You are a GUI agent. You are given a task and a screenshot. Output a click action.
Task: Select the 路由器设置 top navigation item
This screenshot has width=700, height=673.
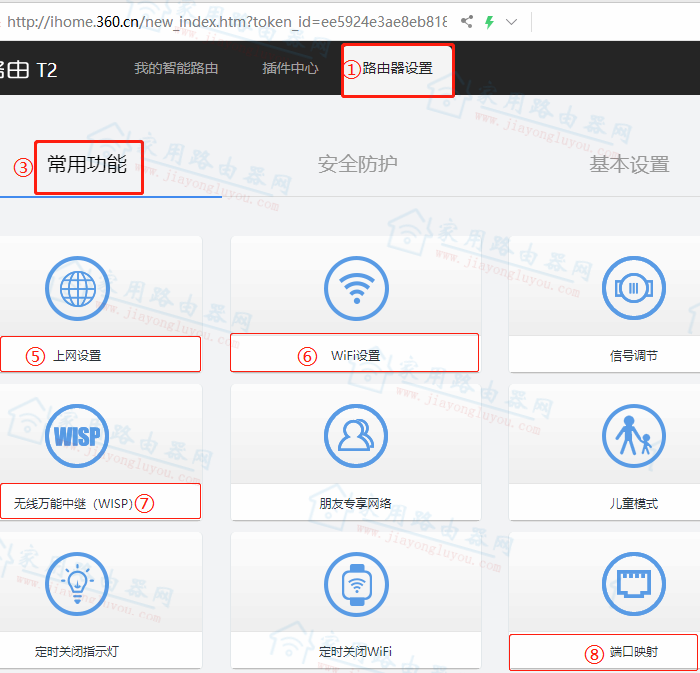[x=397, y=68]
